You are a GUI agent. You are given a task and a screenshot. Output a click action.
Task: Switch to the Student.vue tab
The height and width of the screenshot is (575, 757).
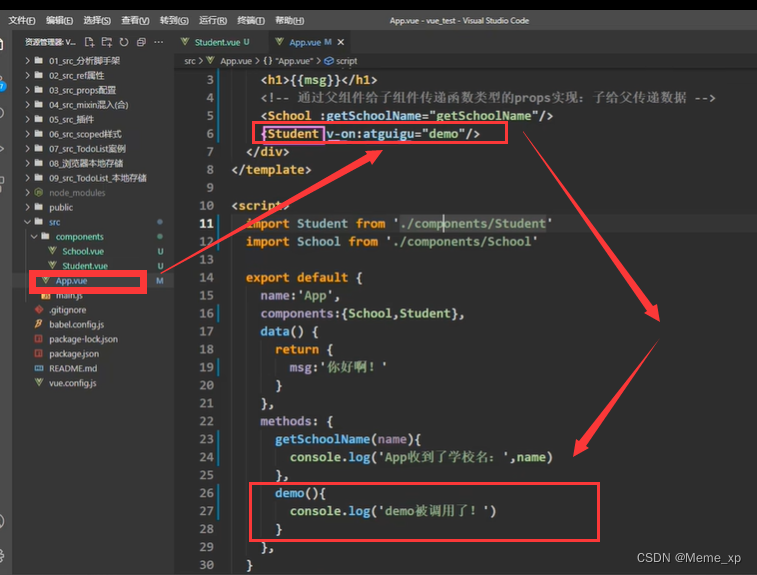[217, 42]
